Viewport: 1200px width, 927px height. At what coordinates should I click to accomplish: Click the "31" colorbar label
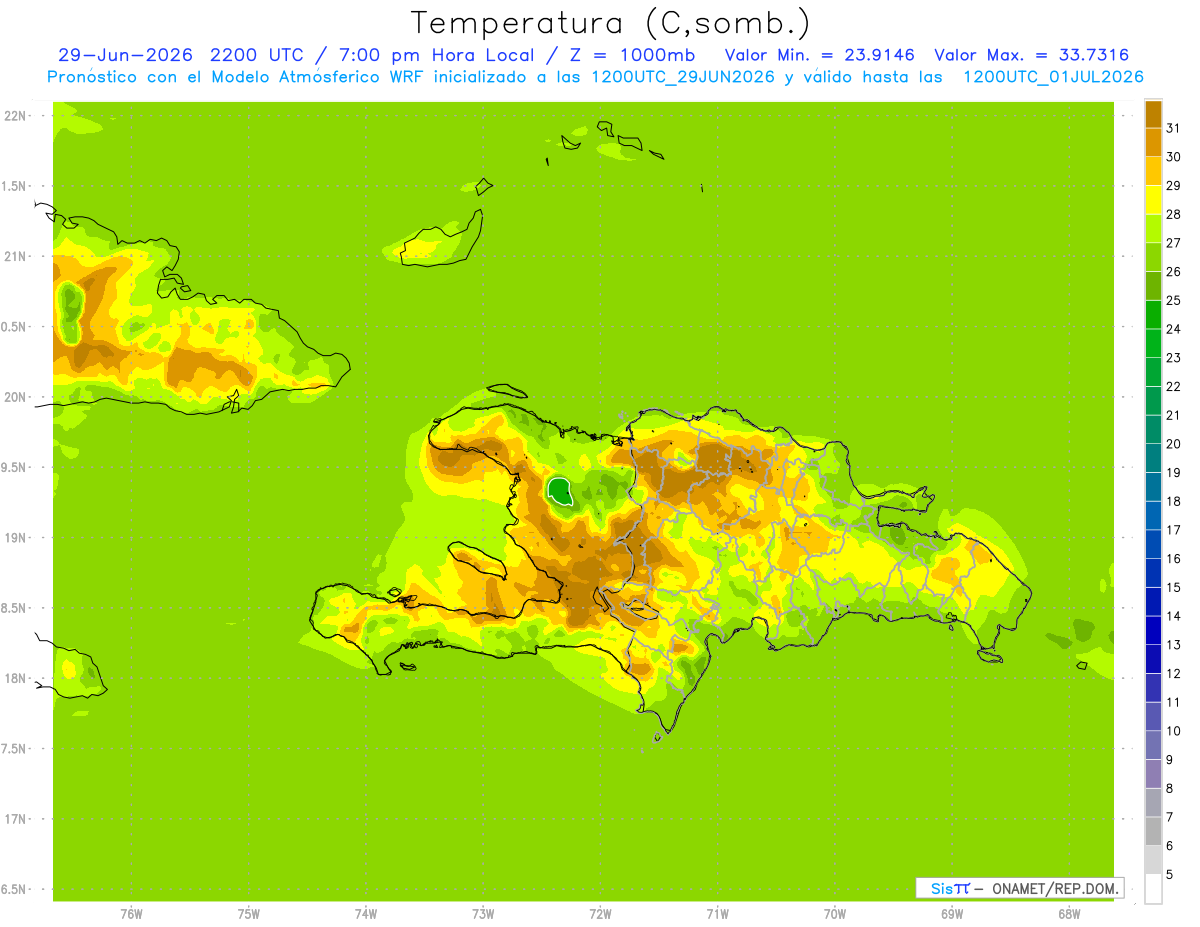tap(1173, 128)
